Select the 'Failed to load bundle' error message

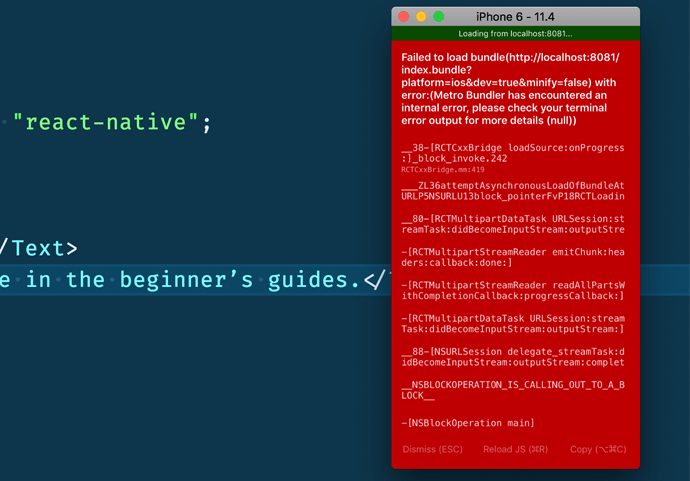click(510, 89)
